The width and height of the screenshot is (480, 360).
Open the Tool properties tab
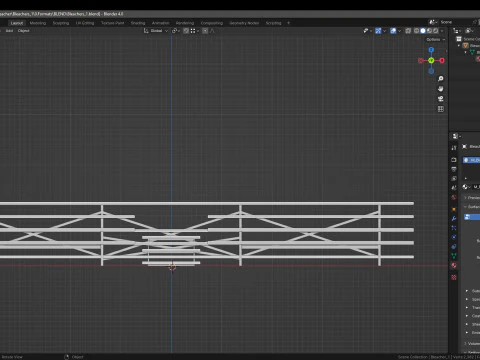tap(454, 148)
